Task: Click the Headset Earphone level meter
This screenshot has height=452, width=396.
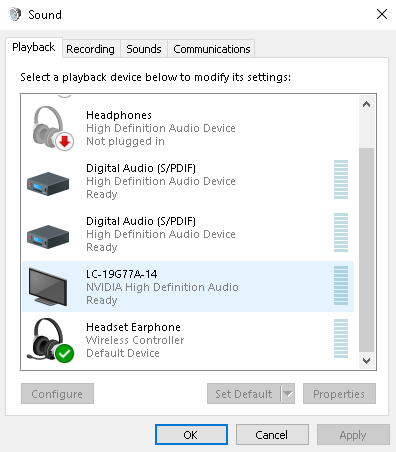Action: 341,338
